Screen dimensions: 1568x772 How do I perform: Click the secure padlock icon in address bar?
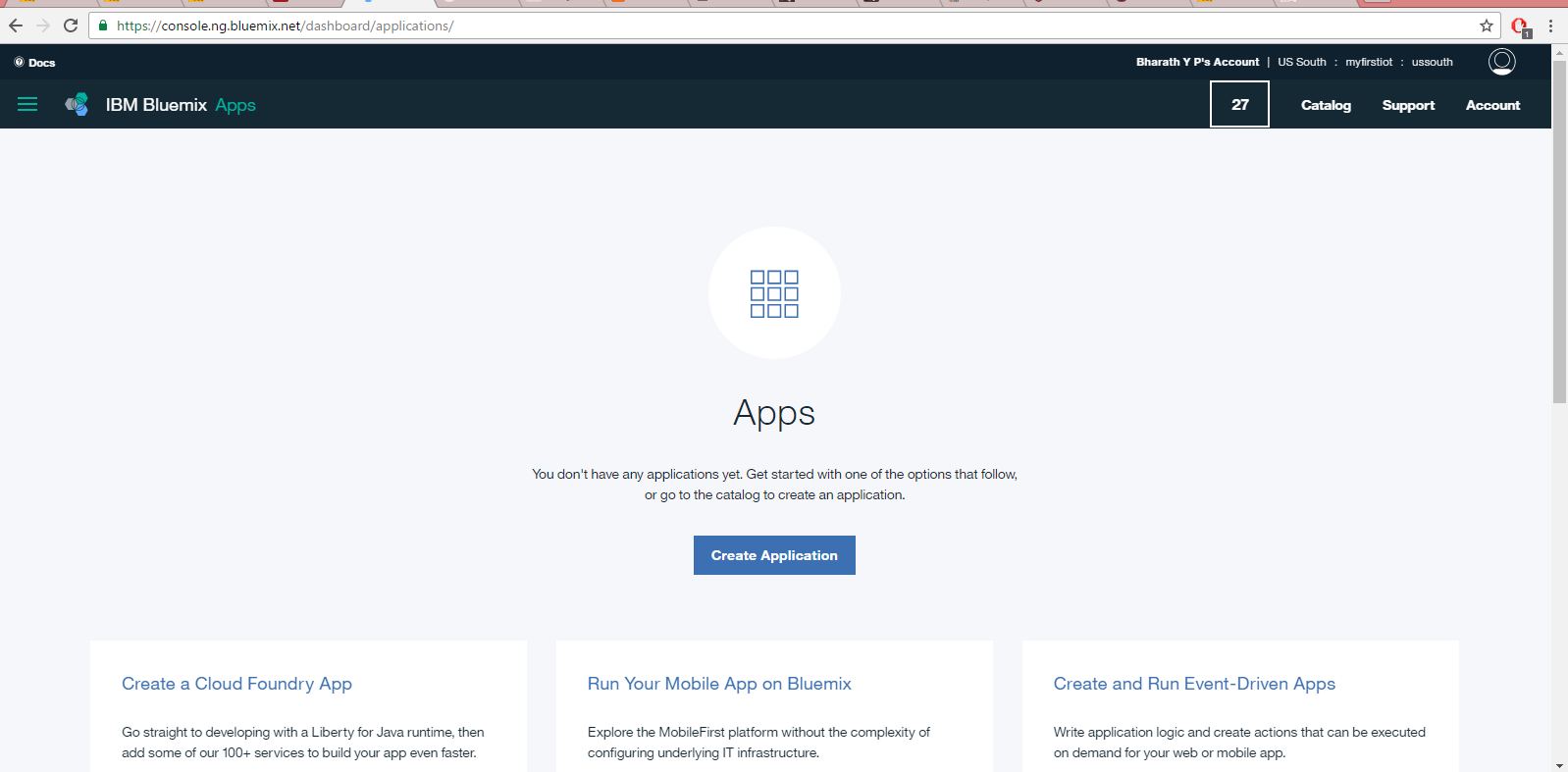pos(103,26)
